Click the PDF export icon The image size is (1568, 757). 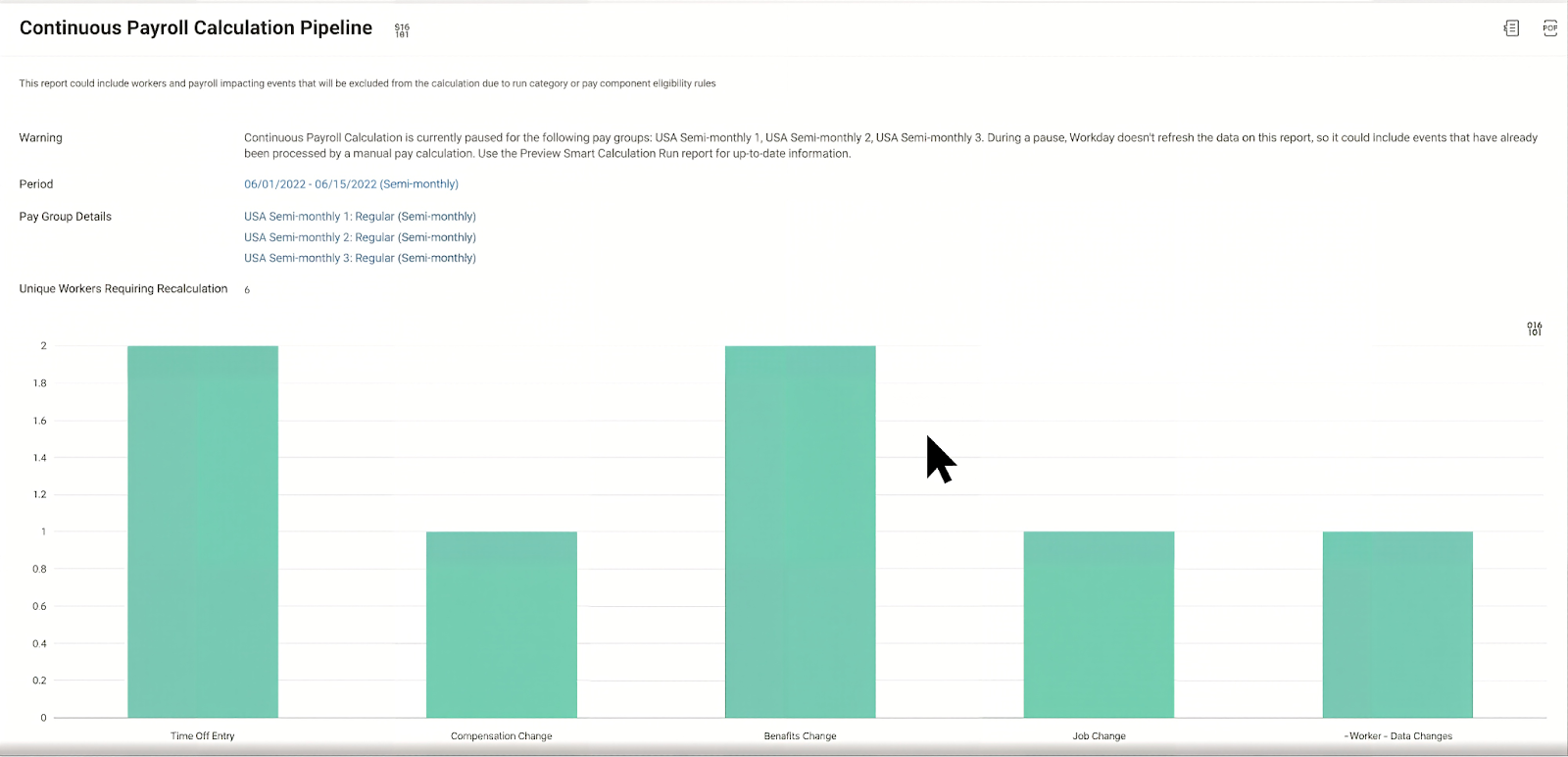click(x=1549, y=28)
